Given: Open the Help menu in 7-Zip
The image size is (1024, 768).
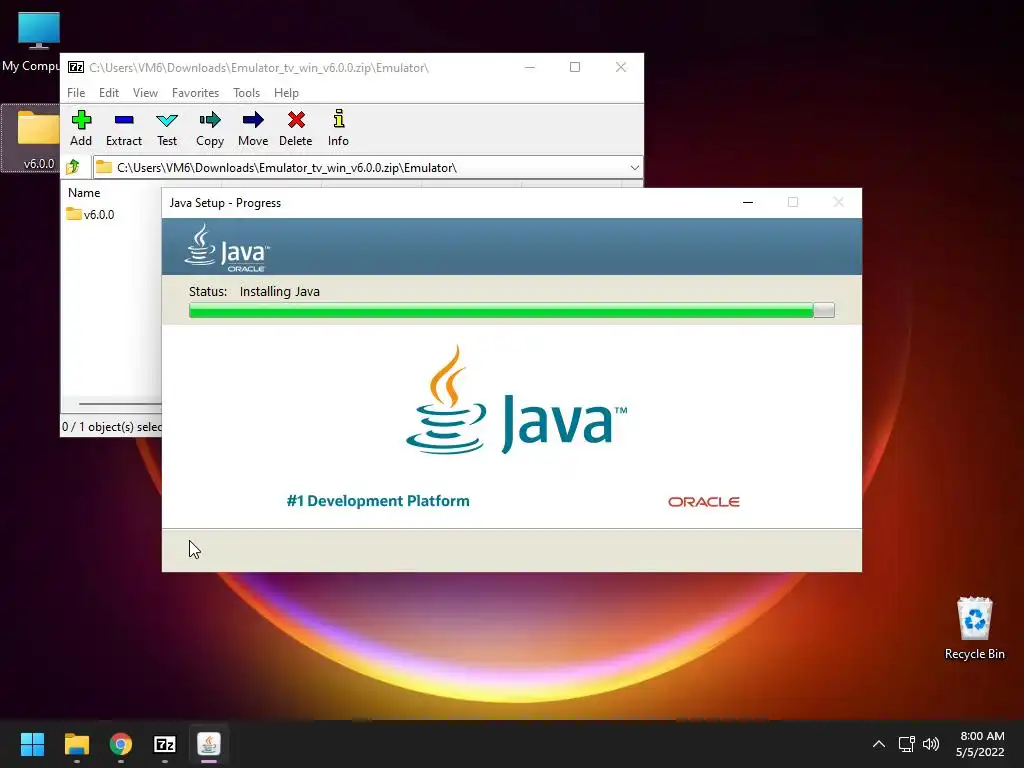Looking at the screenshot, I should click(286, 93).
